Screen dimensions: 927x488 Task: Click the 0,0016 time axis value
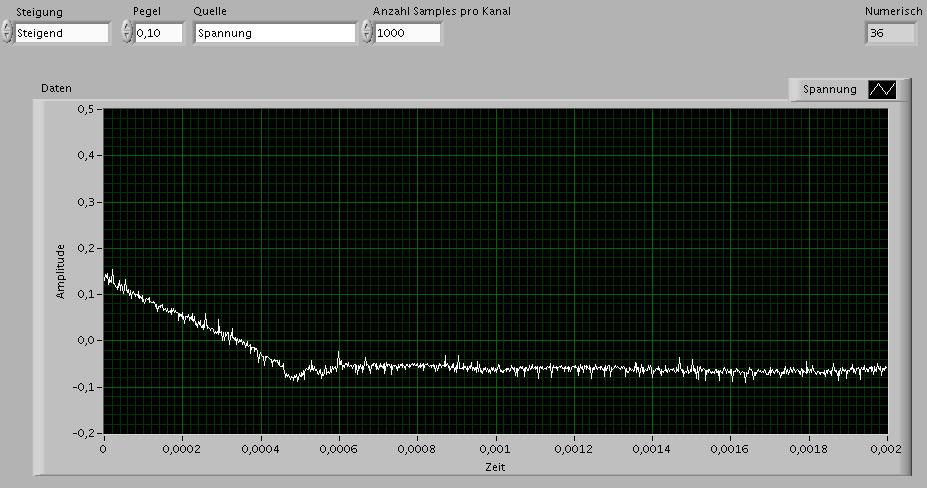pyautogui.click(x=730, y=449)
